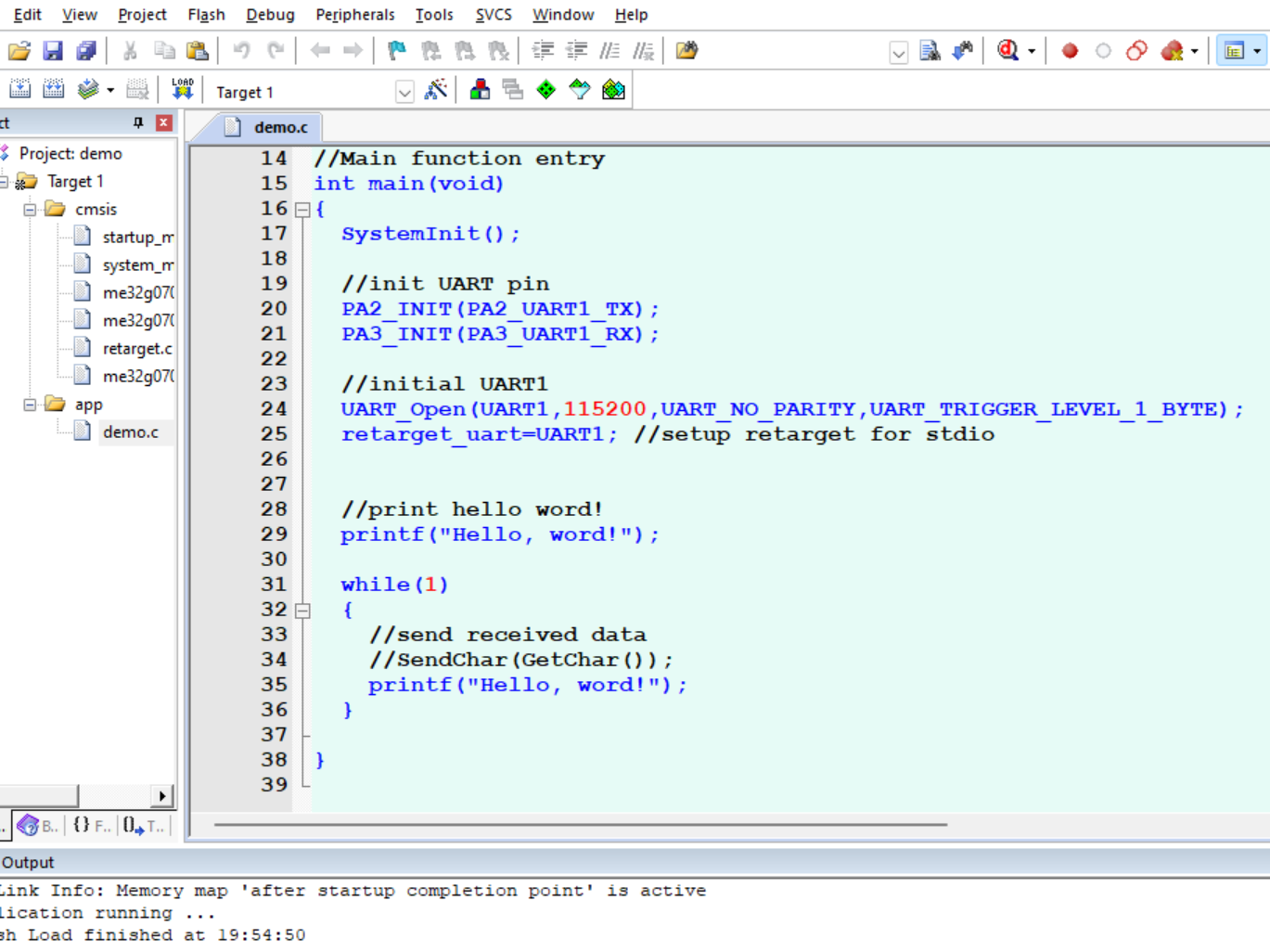Click the editor horizontal scrollbar

click(x=581, y=824)
